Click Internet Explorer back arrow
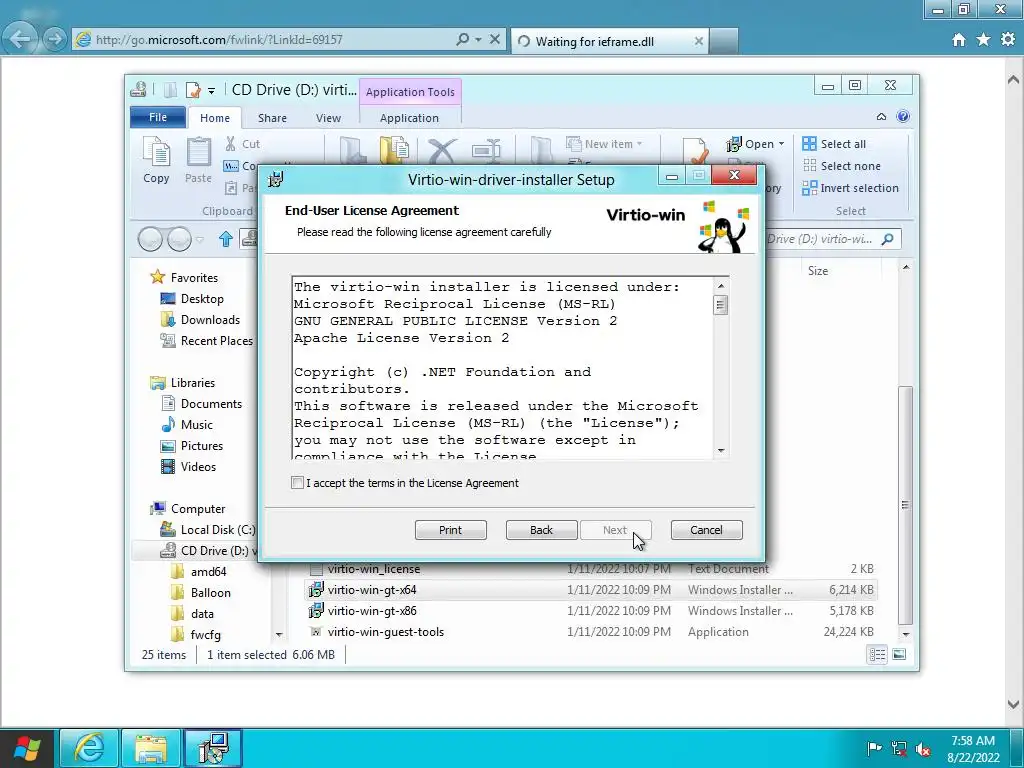The height and width of the screenshot is (768, 1024). (x=19, y=39)
